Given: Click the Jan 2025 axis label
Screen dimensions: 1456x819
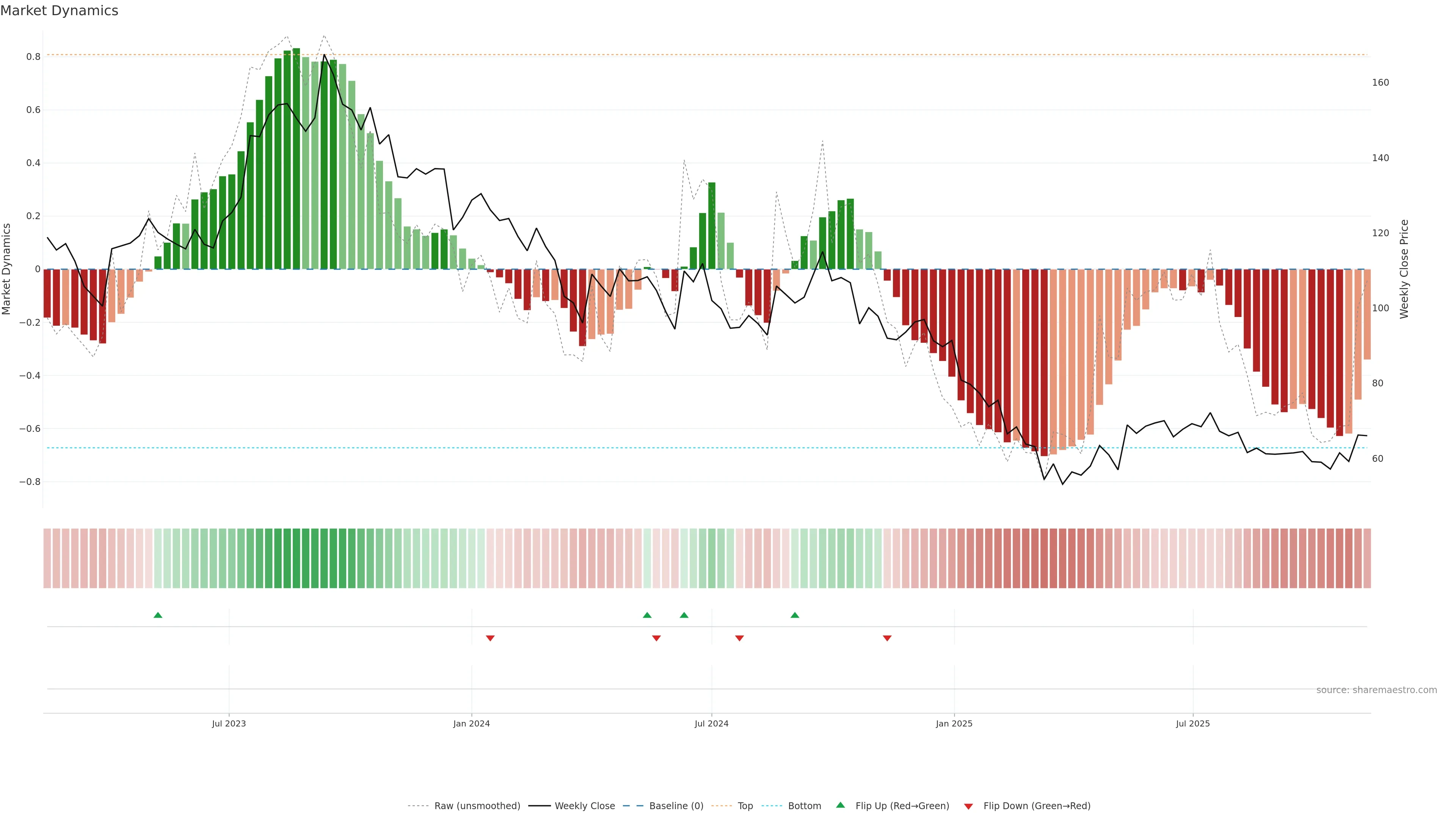Looking at the screenshot, I should pyautogui.click(x=954, y=723).
